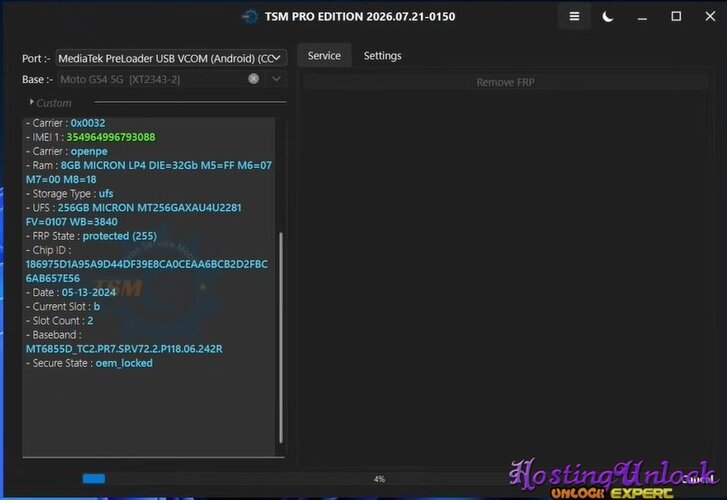The image size is (727, 500).
Task: Select Carrier value openpe
Action: click(x=89, y=152)
